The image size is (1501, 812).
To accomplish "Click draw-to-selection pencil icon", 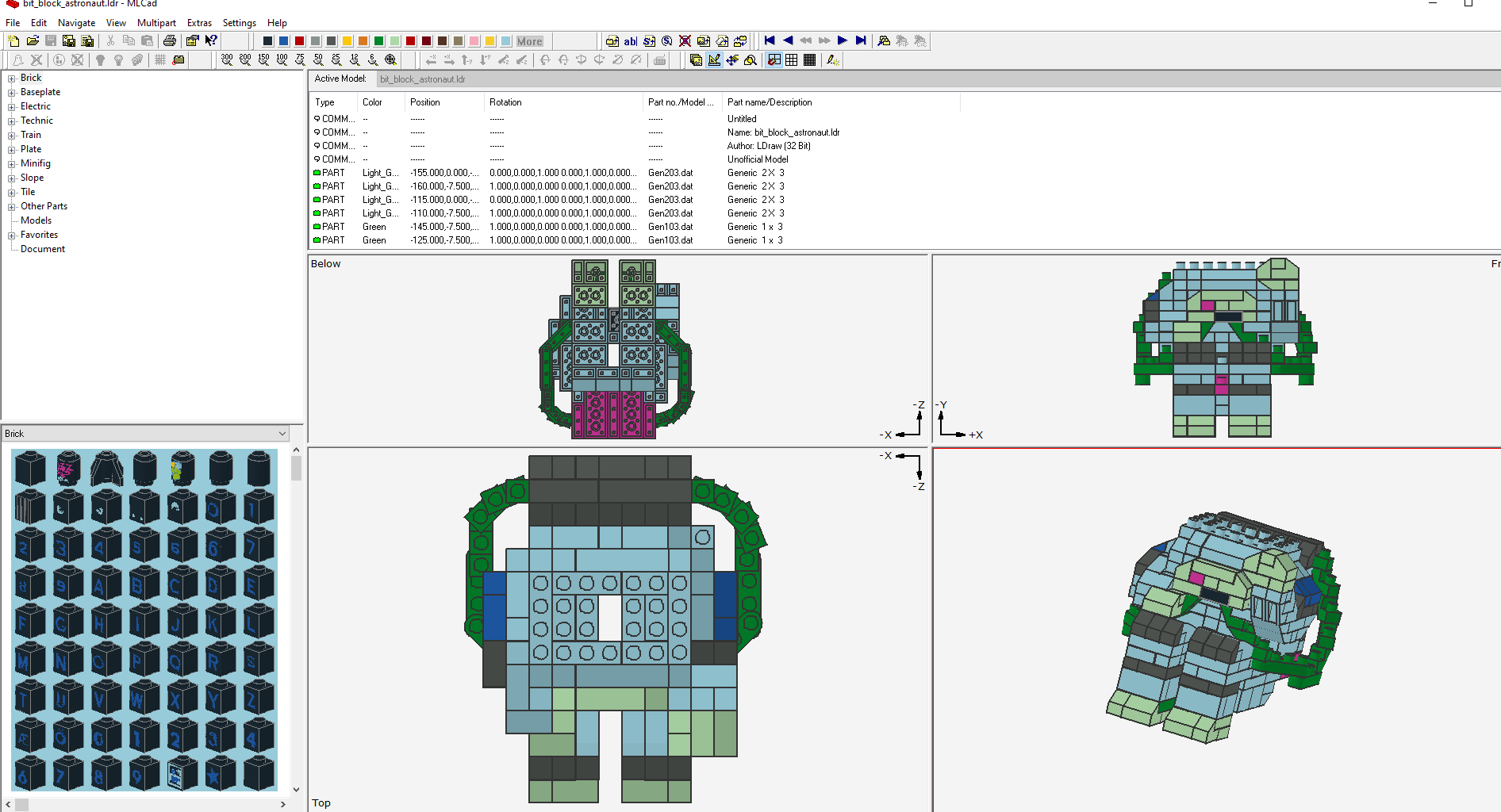I will [x=832, y=60].
